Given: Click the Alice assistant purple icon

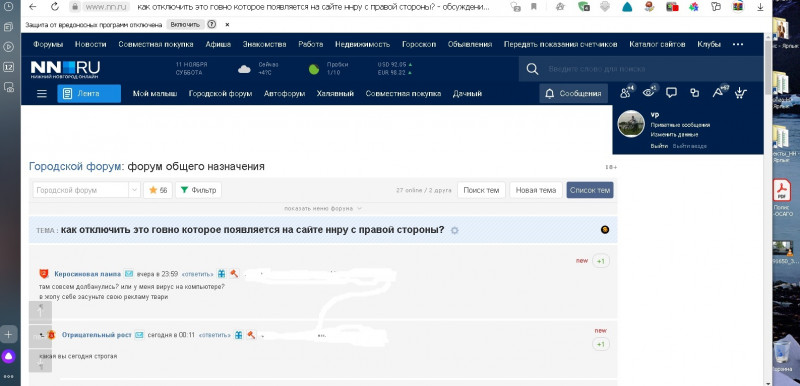Looking at the screenshot, I should 8,356.
